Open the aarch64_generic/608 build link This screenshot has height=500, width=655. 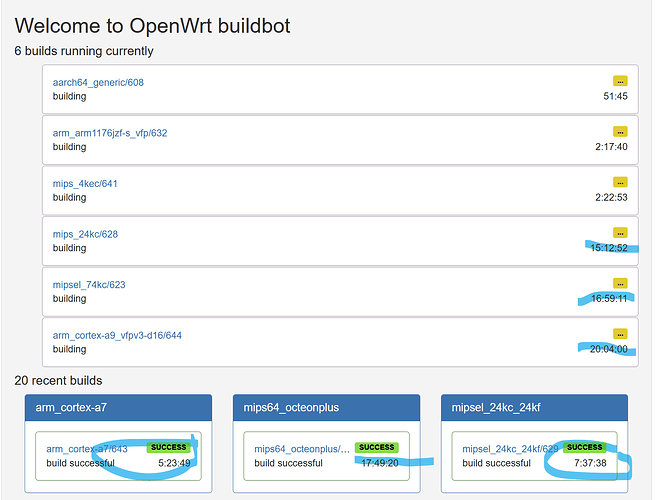point(98,83)
